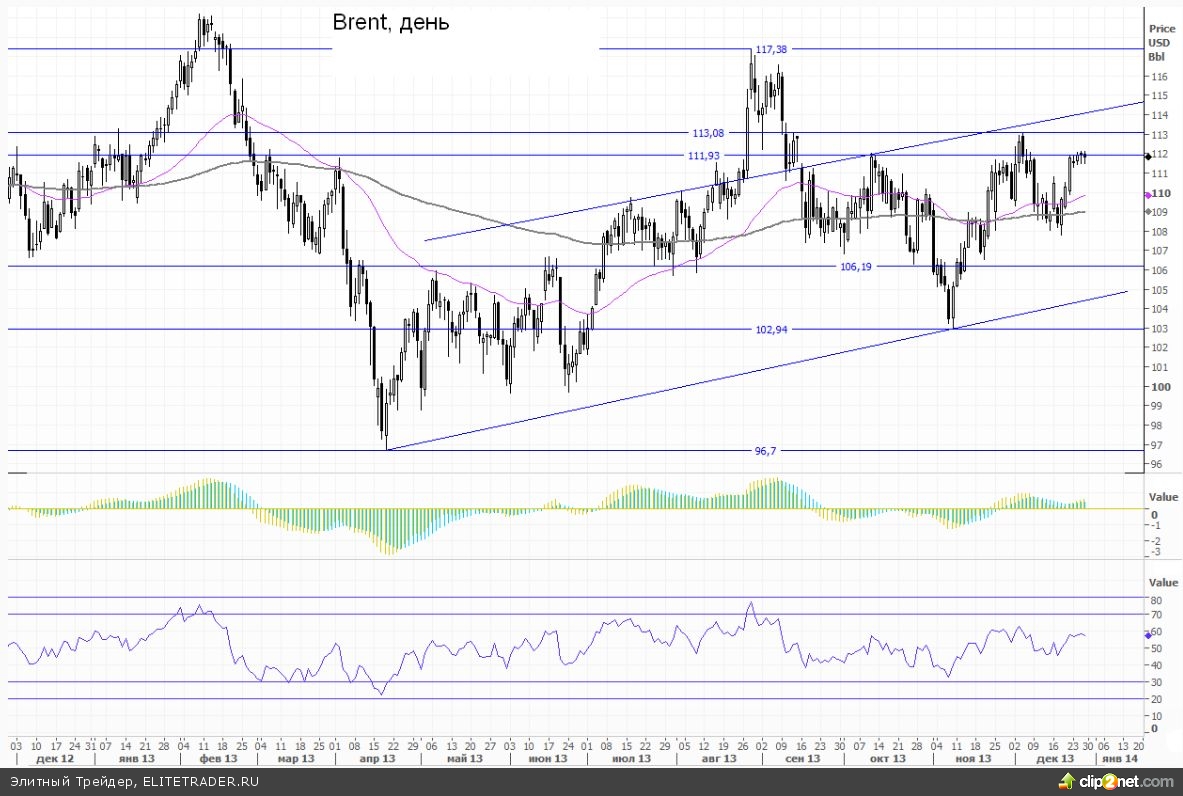
Task: Select the 102,94 level label
Action: tap(774, 329)
